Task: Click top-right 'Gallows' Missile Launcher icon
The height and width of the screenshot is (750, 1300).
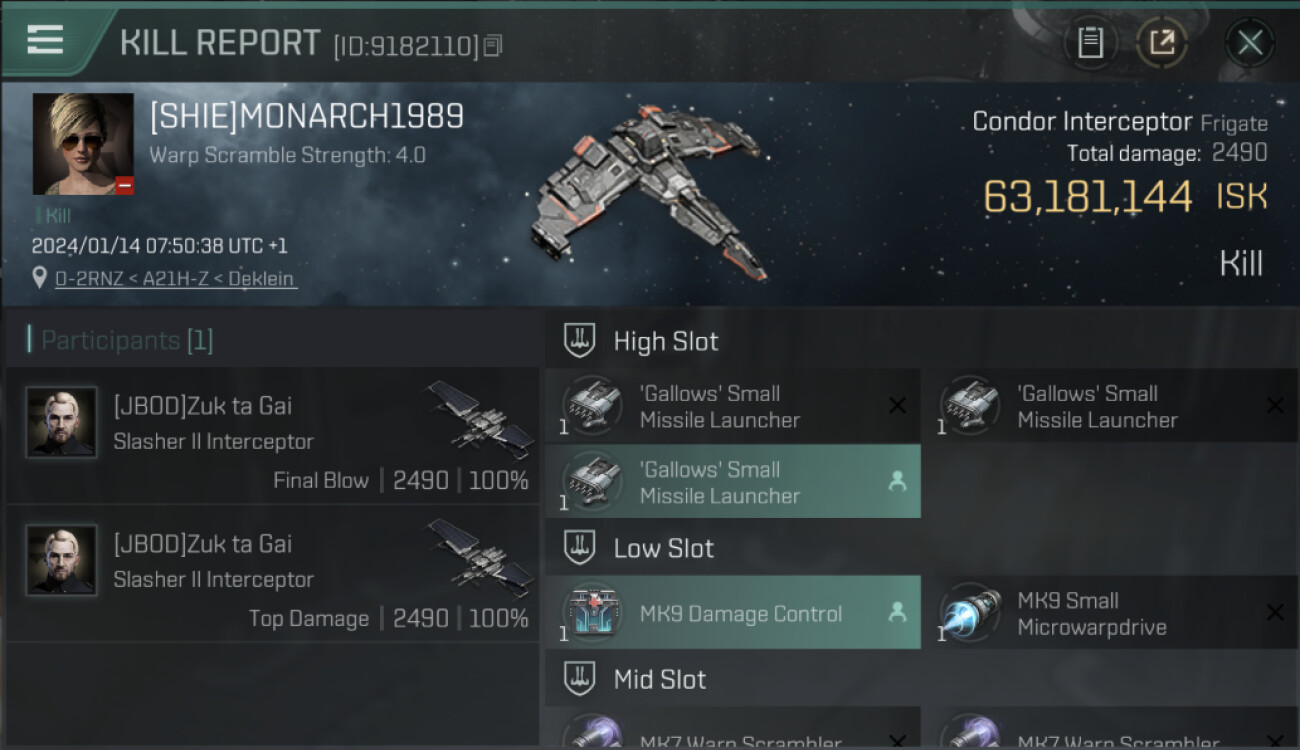Action: click(971, 406)
